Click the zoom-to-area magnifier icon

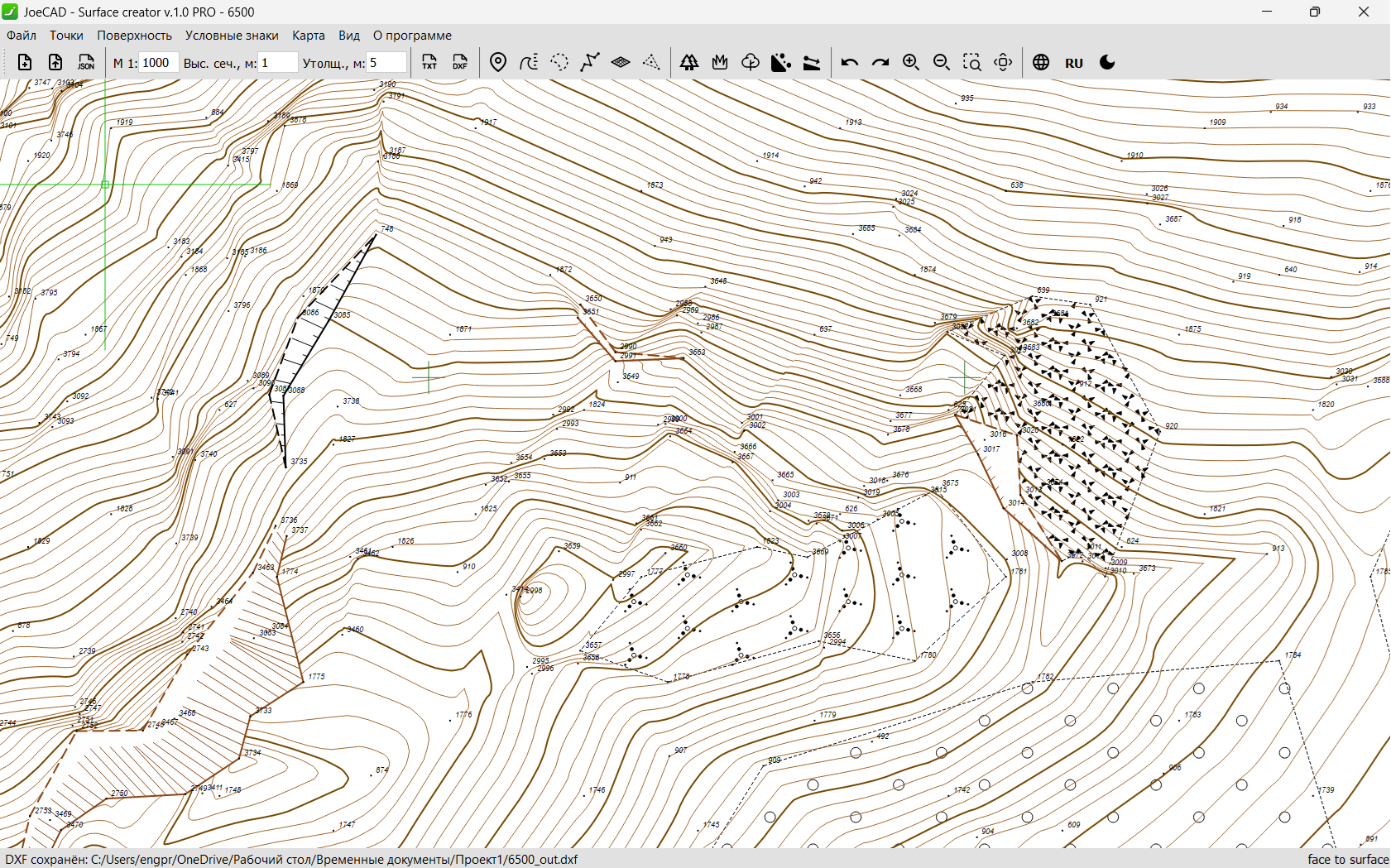pyautogui.click(x=972, y=63)
